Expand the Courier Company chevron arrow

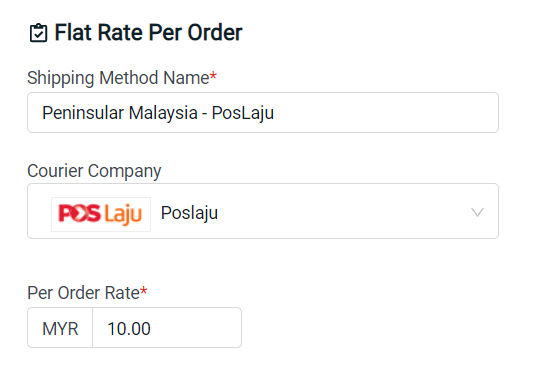[477, 212]
